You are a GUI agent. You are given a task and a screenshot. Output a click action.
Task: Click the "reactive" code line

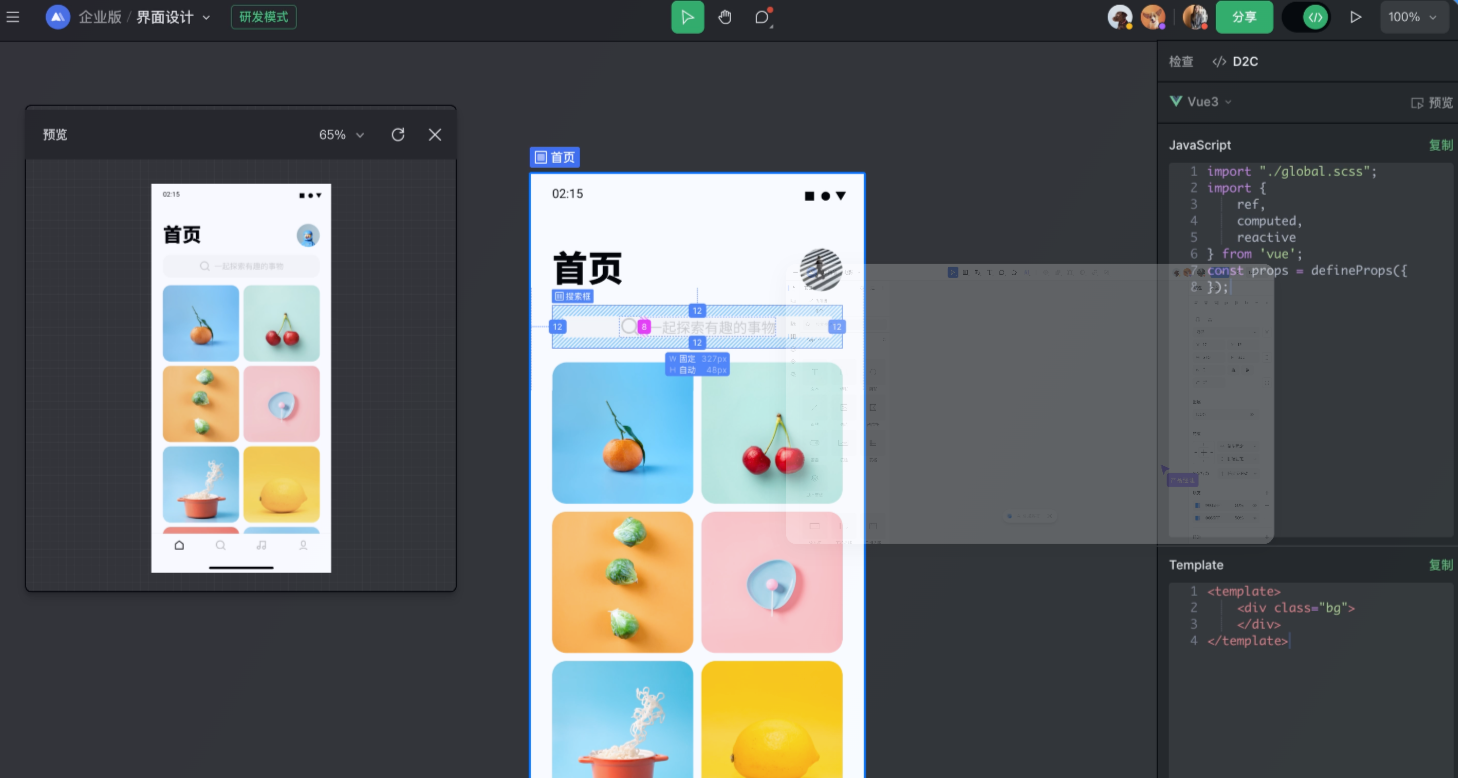point(1266,237)
